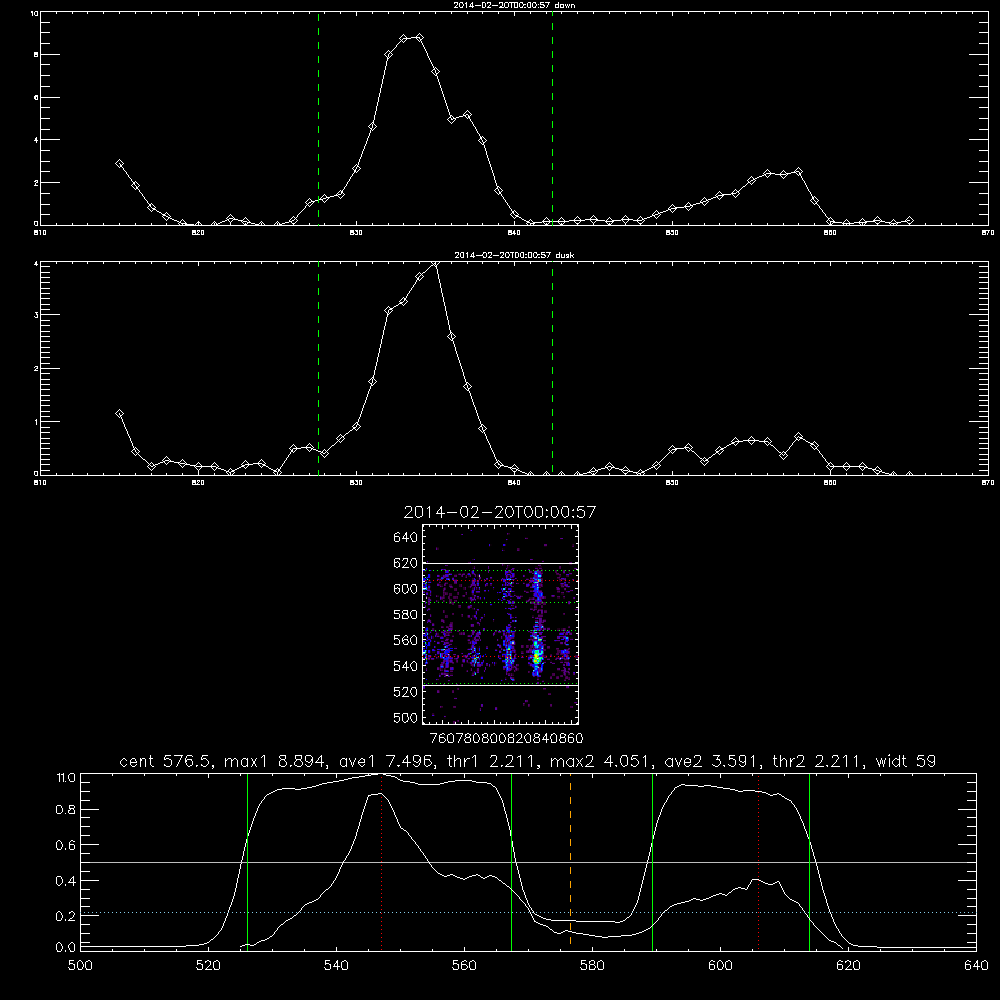Click y-axis label '0.6' on bottom plot
The width and height of the screenshot is (1000, 1000).
point(66,846)
